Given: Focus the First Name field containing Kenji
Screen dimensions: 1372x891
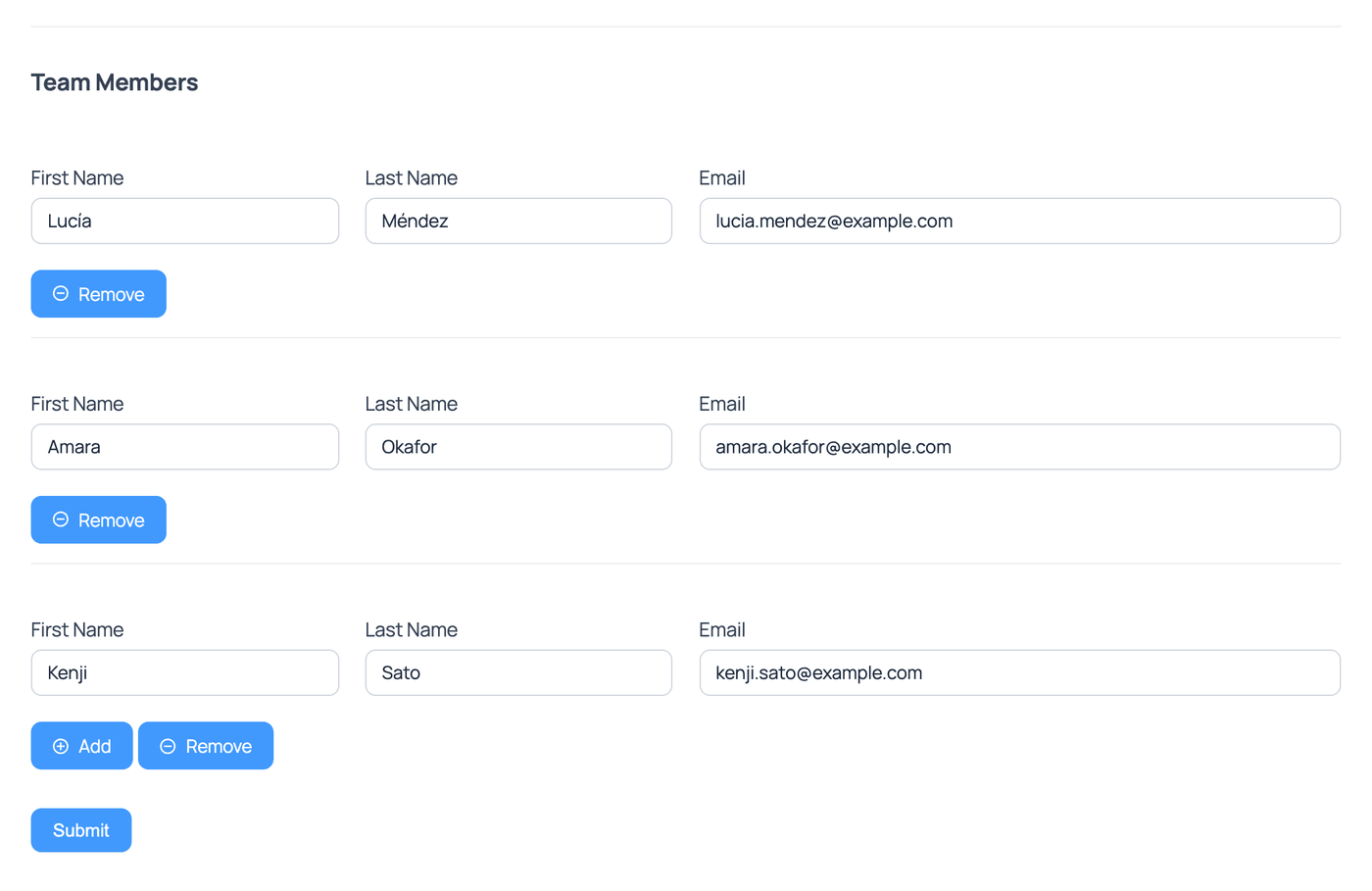Looking at the screenshot, I should 185,672.
